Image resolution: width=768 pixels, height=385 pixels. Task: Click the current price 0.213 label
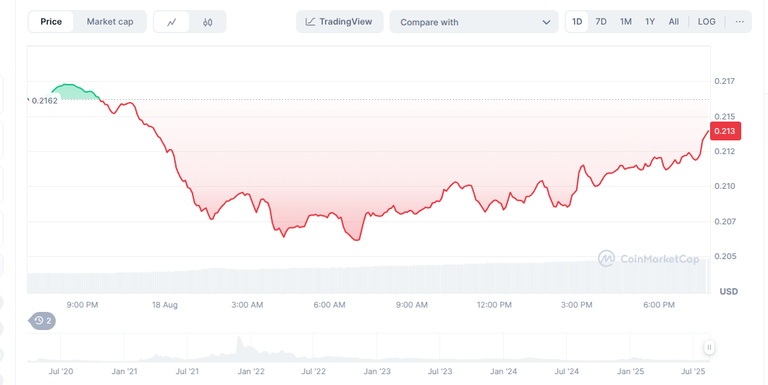click(725, 131)
